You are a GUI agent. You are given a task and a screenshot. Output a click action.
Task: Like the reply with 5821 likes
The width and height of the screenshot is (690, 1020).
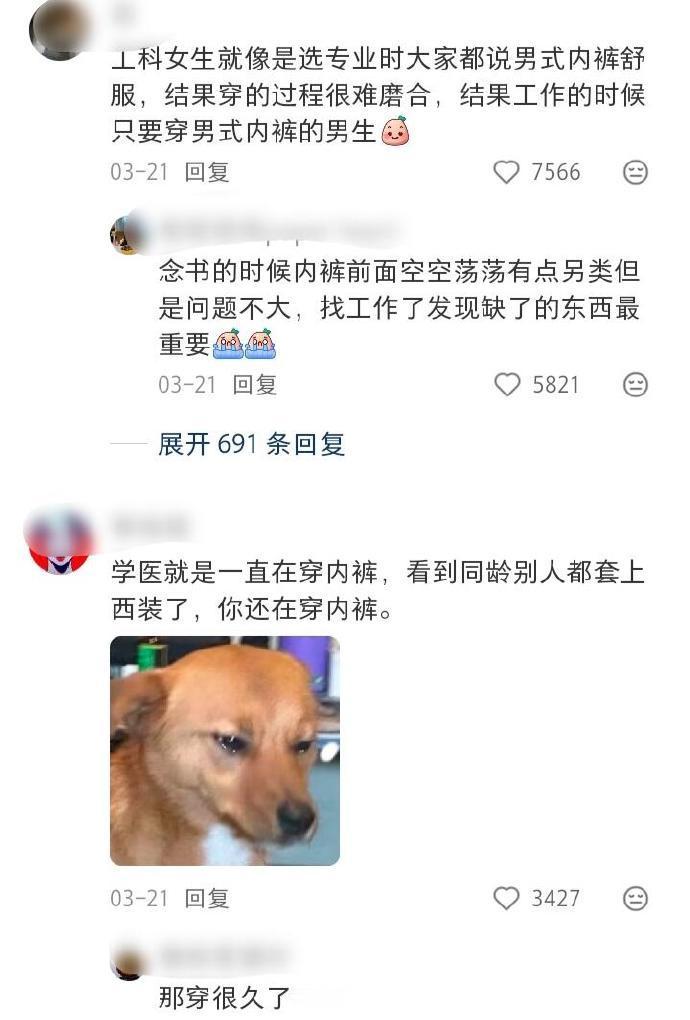point(507,384)
